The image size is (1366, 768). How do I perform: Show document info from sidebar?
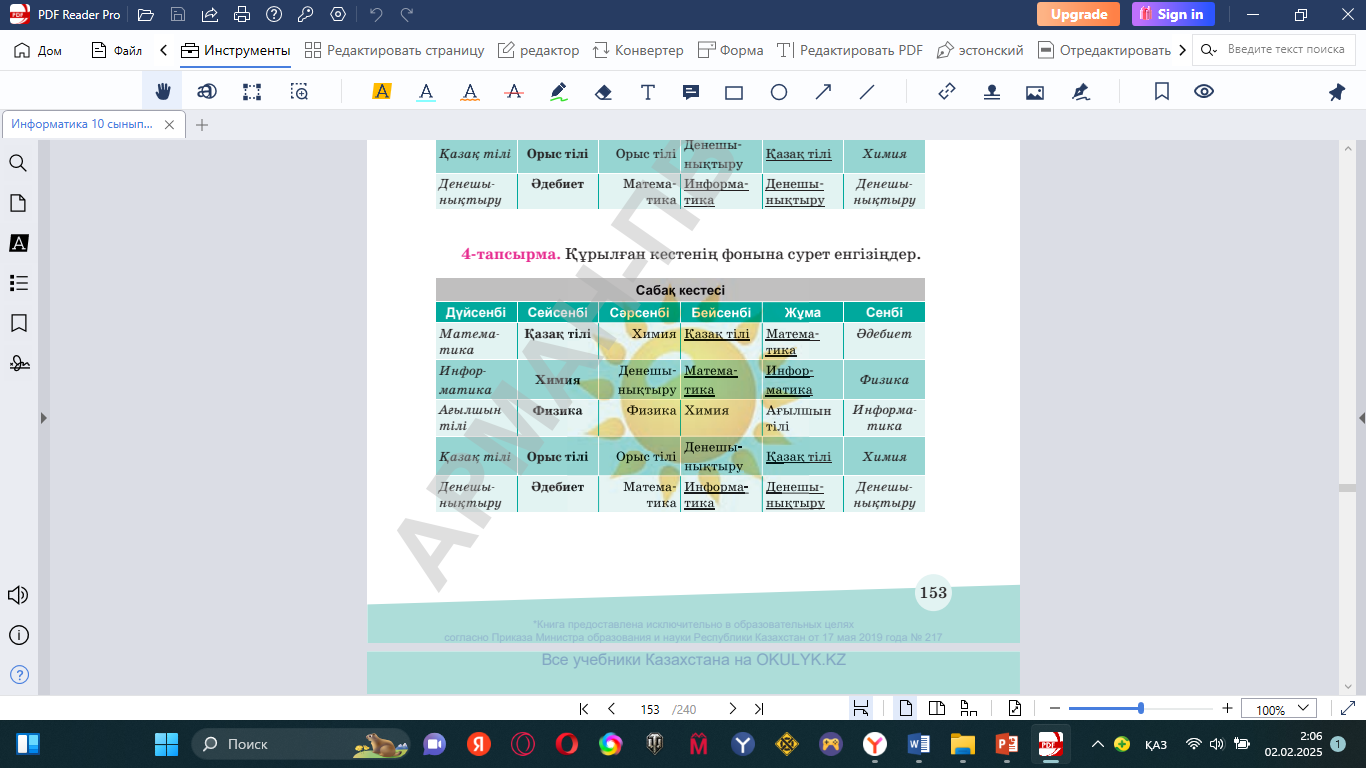point(18,635)
